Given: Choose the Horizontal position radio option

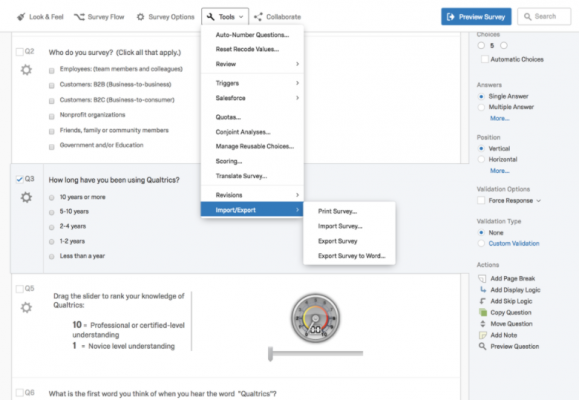Looking at the screenshot, I should pos(481,159).
